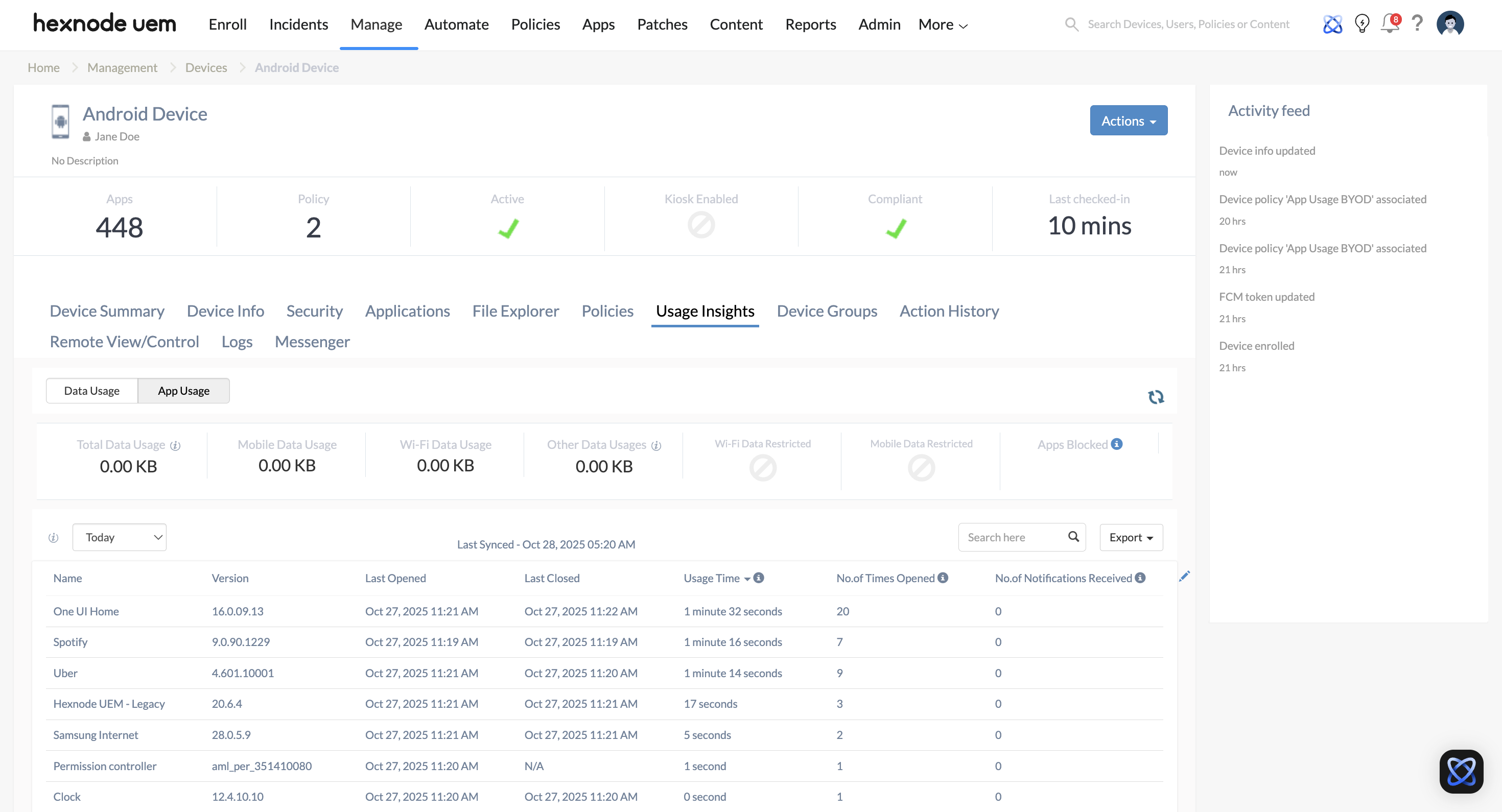Click the search magnifier in table search
Viewport: 1502px width, 812px height.
pos(1073,537)
